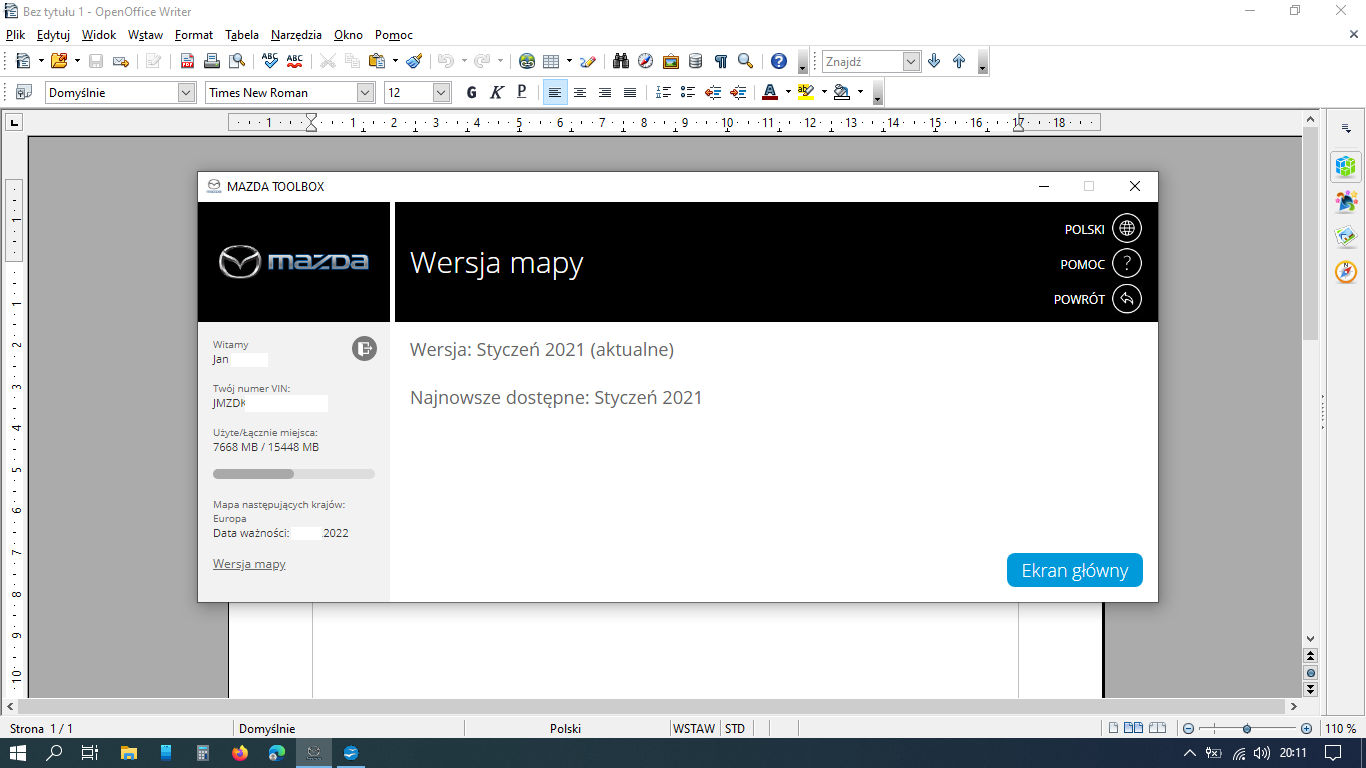The height and width of the screenshot is (768, 1366).
Task: Click the Ekran główny button
Action: pos(1074,571)
